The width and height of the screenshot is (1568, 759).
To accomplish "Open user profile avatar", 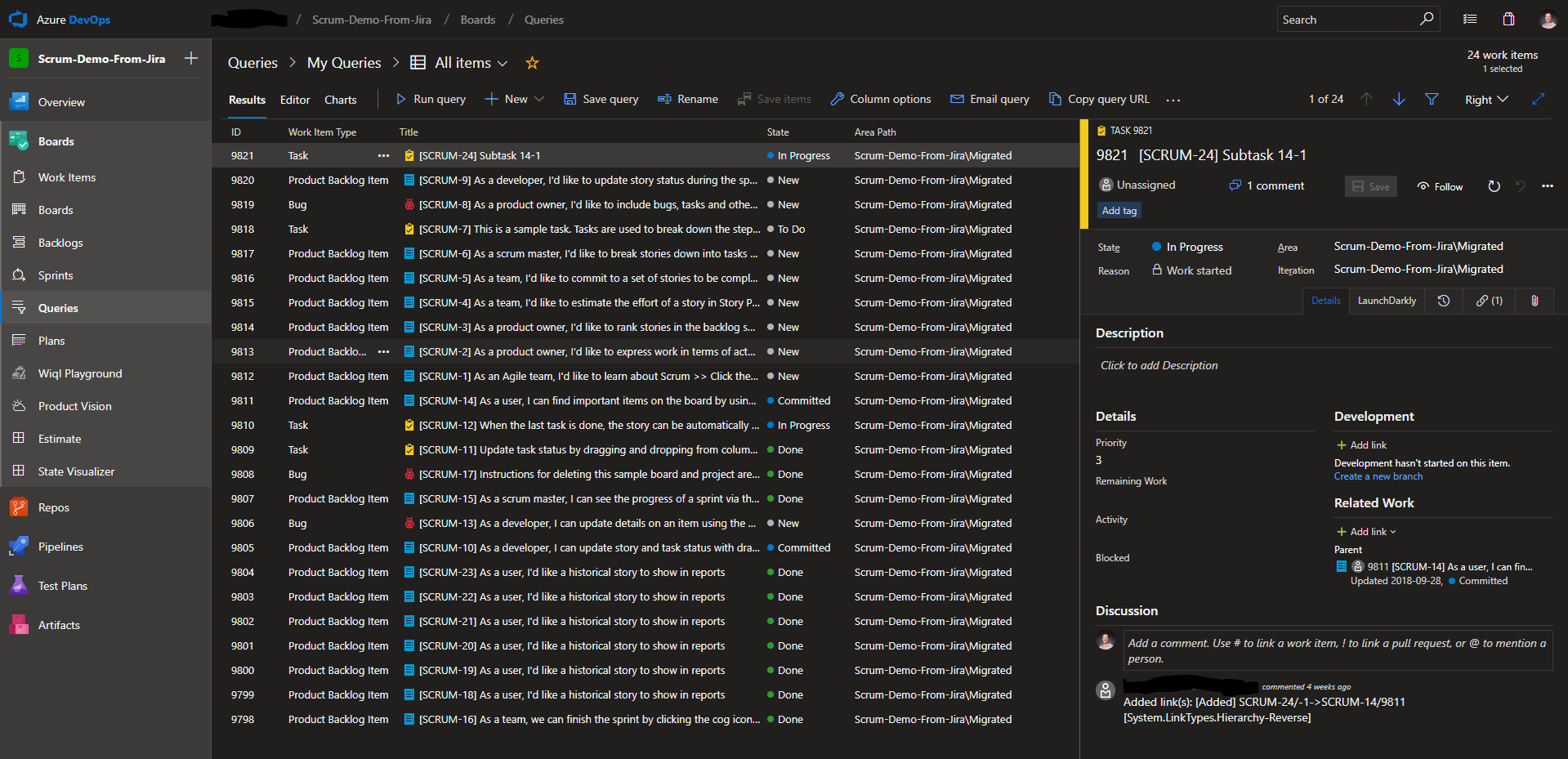I will 1548,20.
